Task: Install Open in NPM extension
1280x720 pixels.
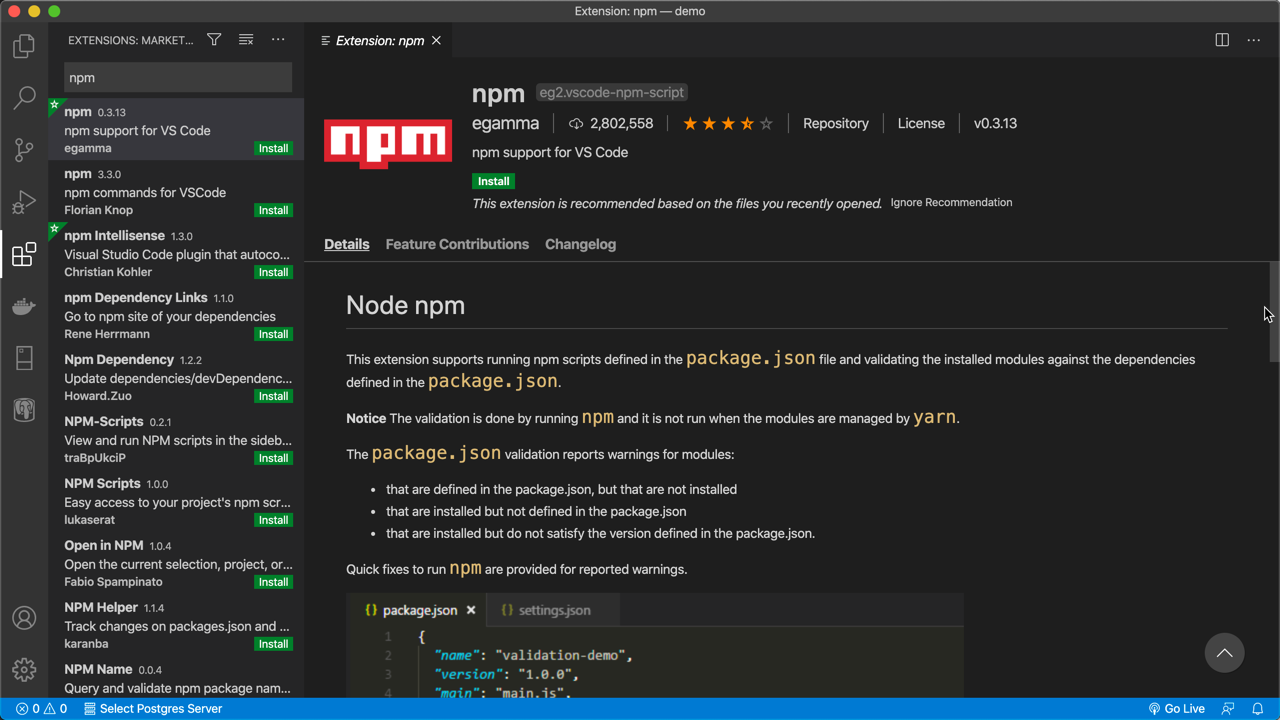Action: [x=273, y=582]
